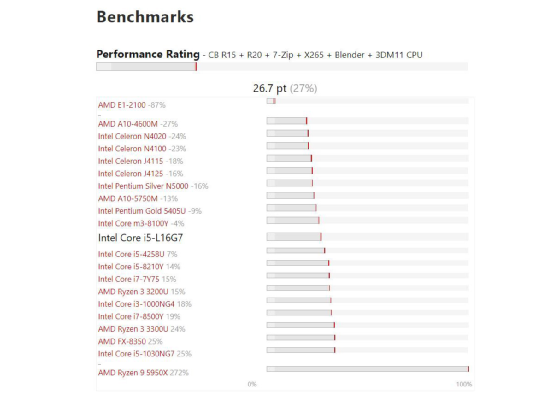Open the AMD Ryzen 3 3200U link

point(133,292)
